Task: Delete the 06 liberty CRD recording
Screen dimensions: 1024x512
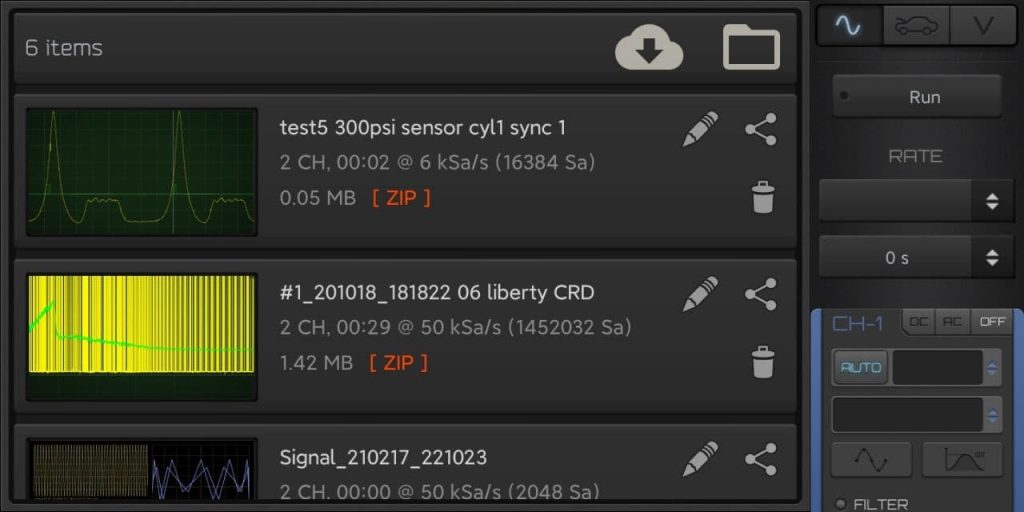Action: click(762, 362)
